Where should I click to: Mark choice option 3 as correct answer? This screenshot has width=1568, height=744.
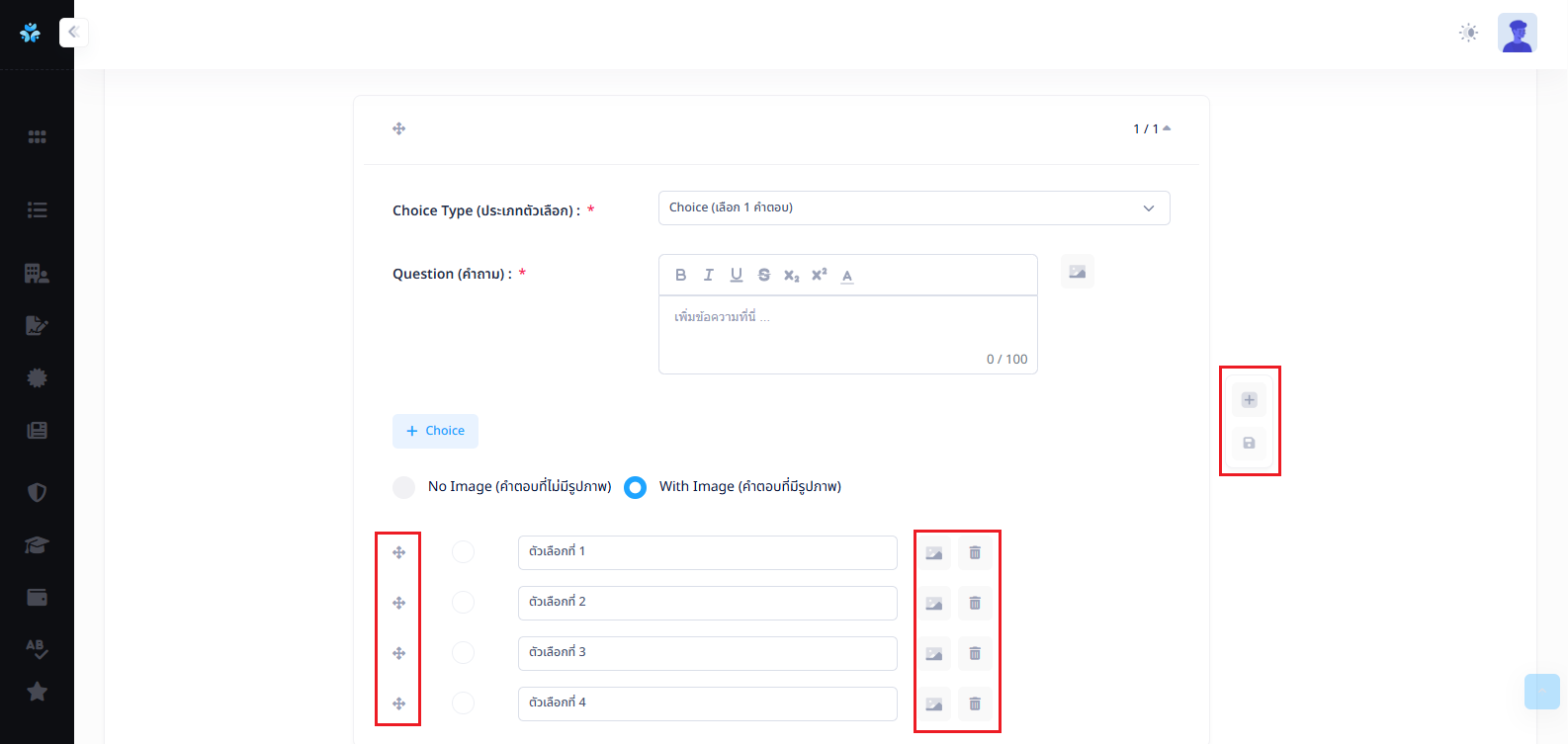point(463,653)
